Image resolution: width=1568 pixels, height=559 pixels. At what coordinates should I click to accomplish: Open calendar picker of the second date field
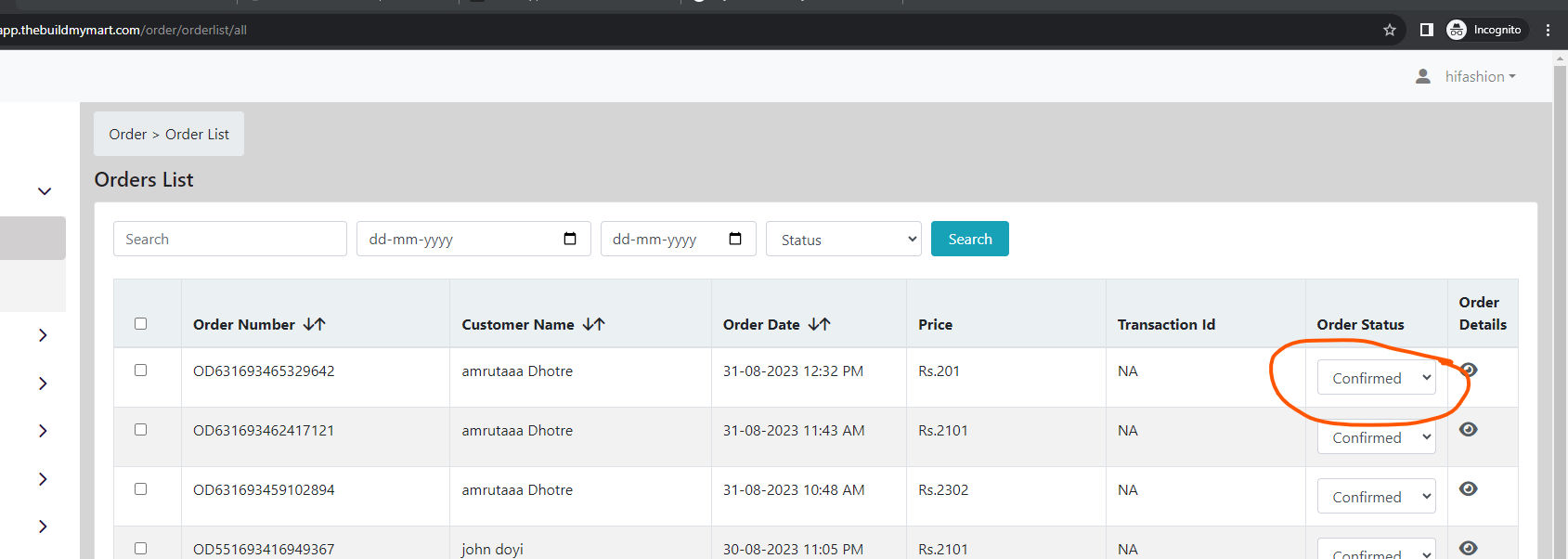735,239
